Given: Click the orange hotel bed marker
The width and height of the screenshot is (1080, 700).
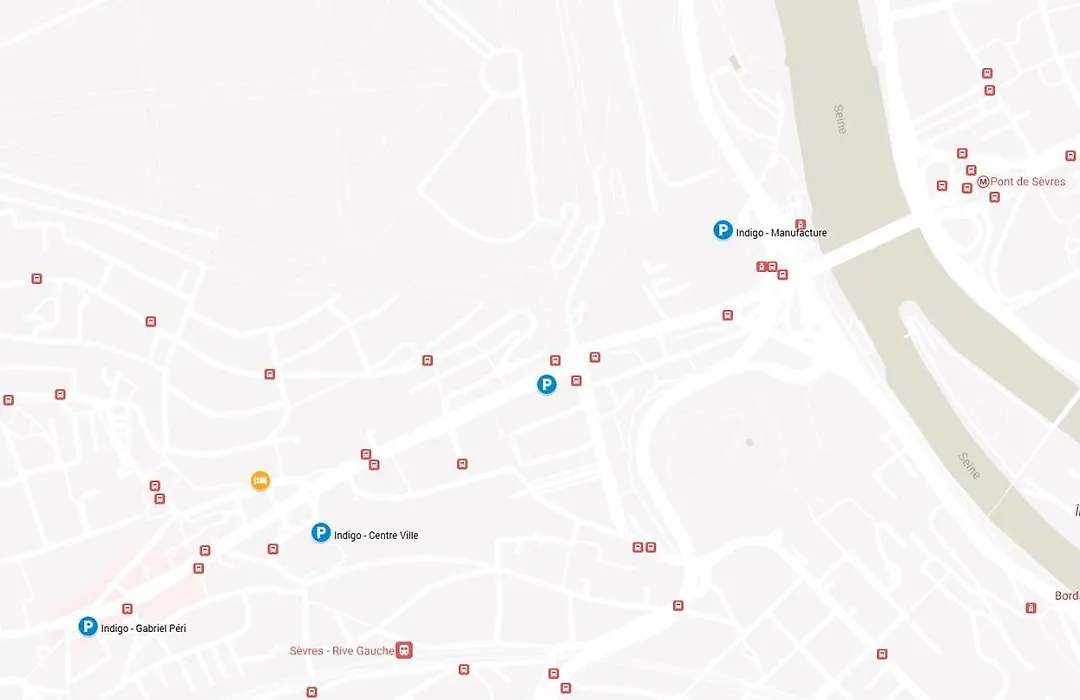Looking at the screenshot, I should (x=260, y=480).
